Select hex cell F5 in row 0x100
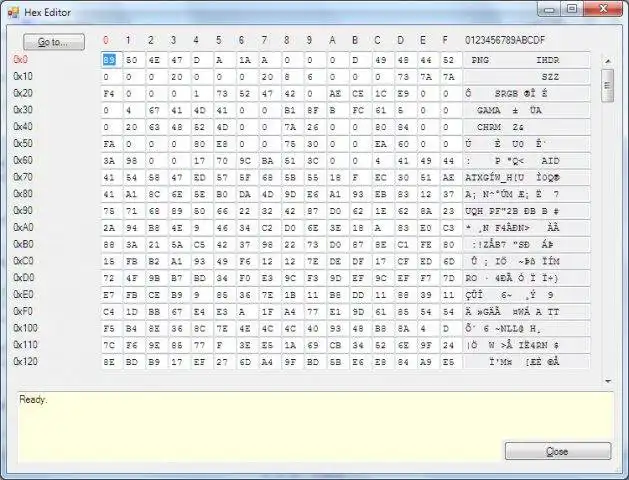Image resolution: width=629 pixels, height=480 pixels. [x=110, y=329]
